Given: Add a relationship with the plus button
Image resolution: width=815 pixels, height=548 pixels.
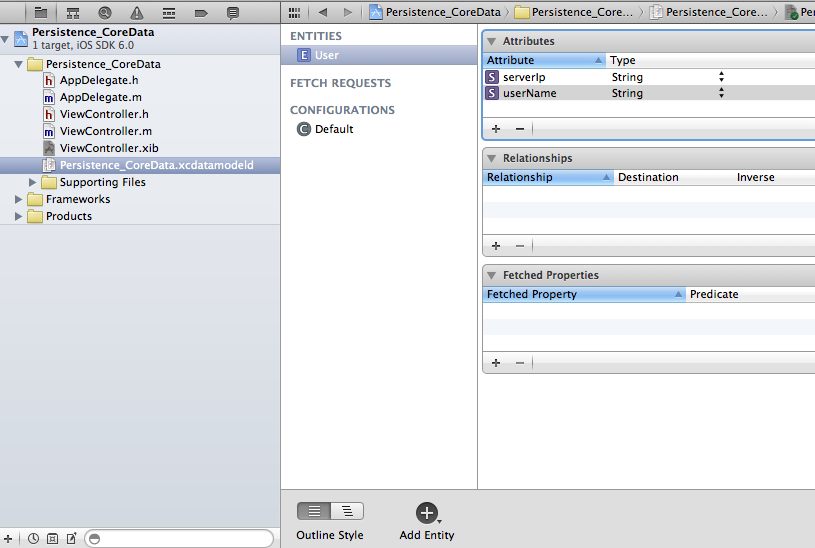Looking at the screenshot, I should 496,245.
